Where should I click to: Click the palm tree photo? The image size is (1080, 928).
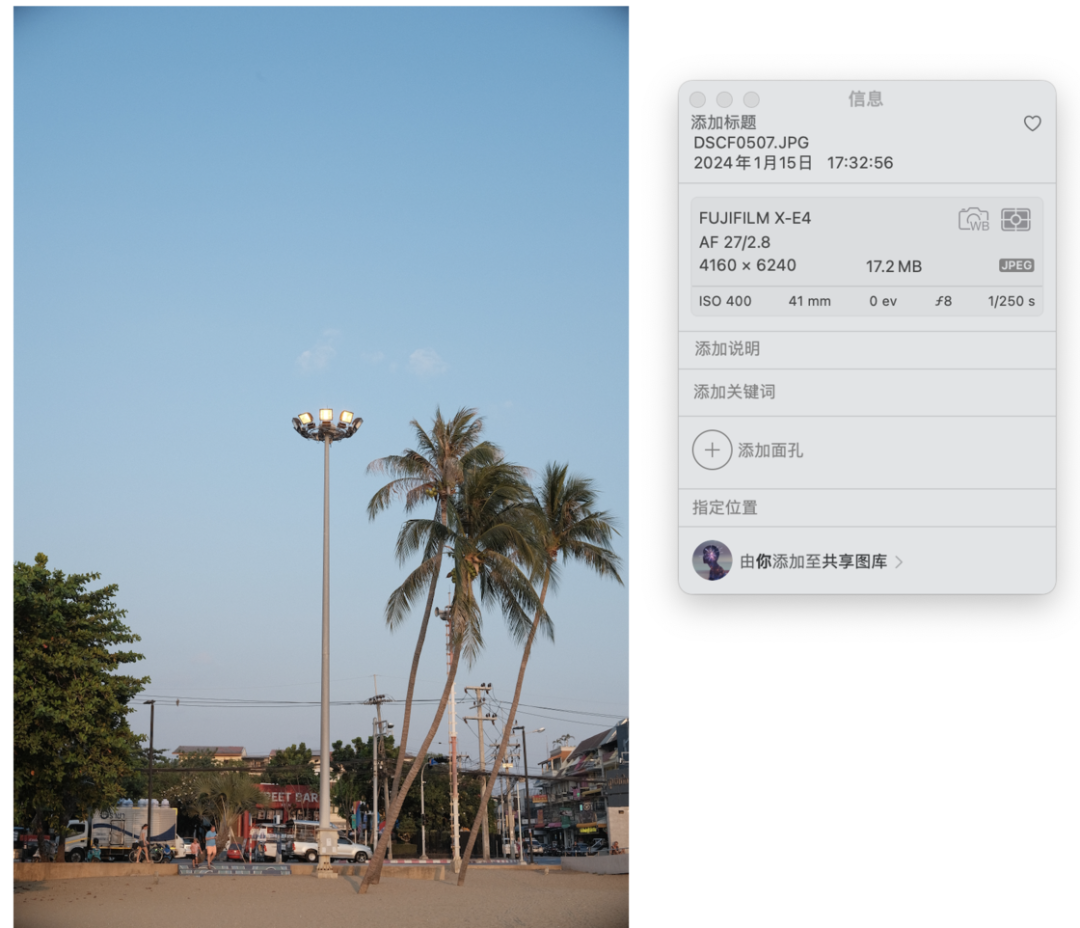(x=321, y=467)
